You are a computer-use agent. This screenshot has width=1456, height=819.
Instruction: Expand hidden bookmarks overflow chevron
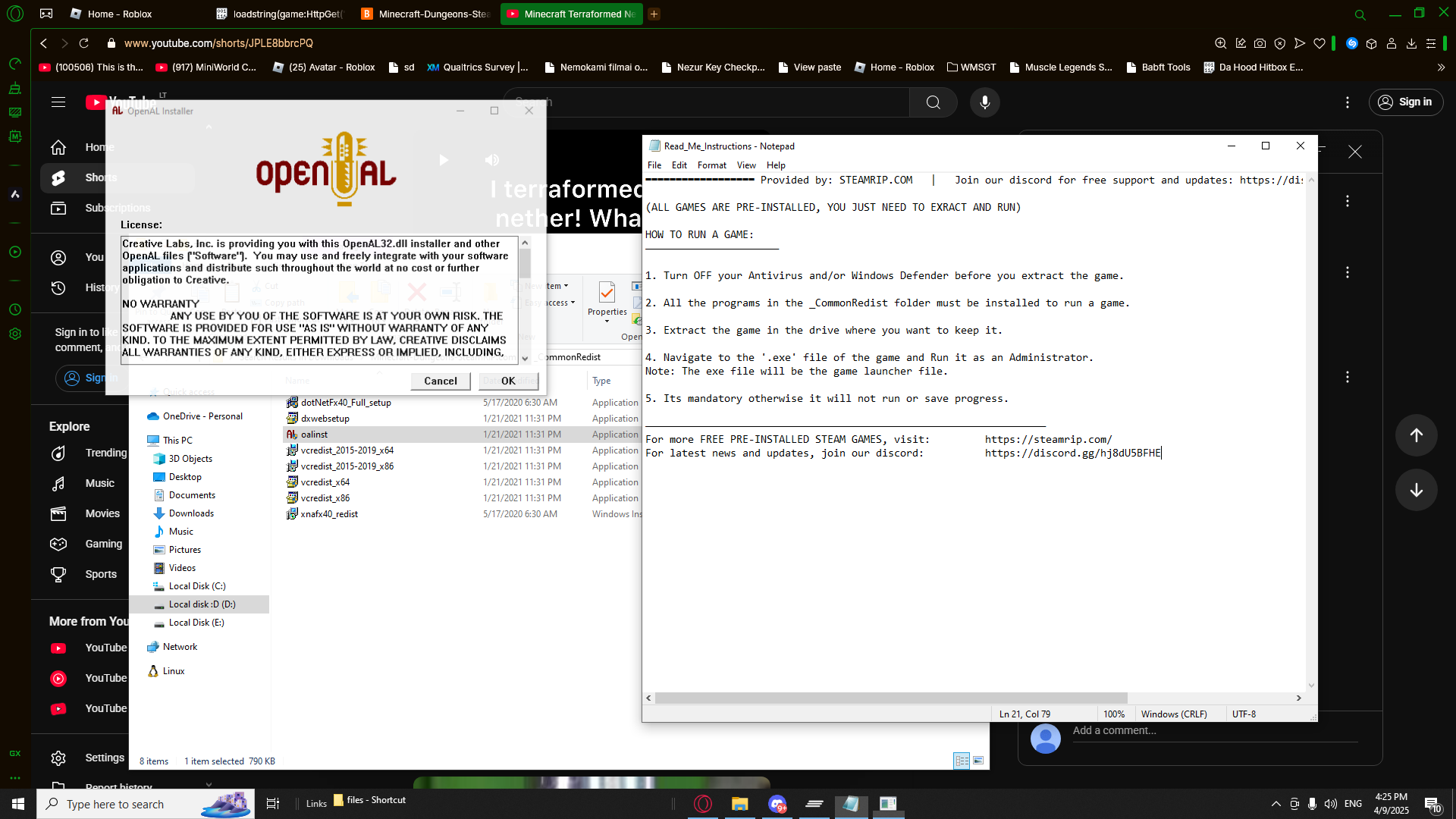click(x=1441, y=67)
